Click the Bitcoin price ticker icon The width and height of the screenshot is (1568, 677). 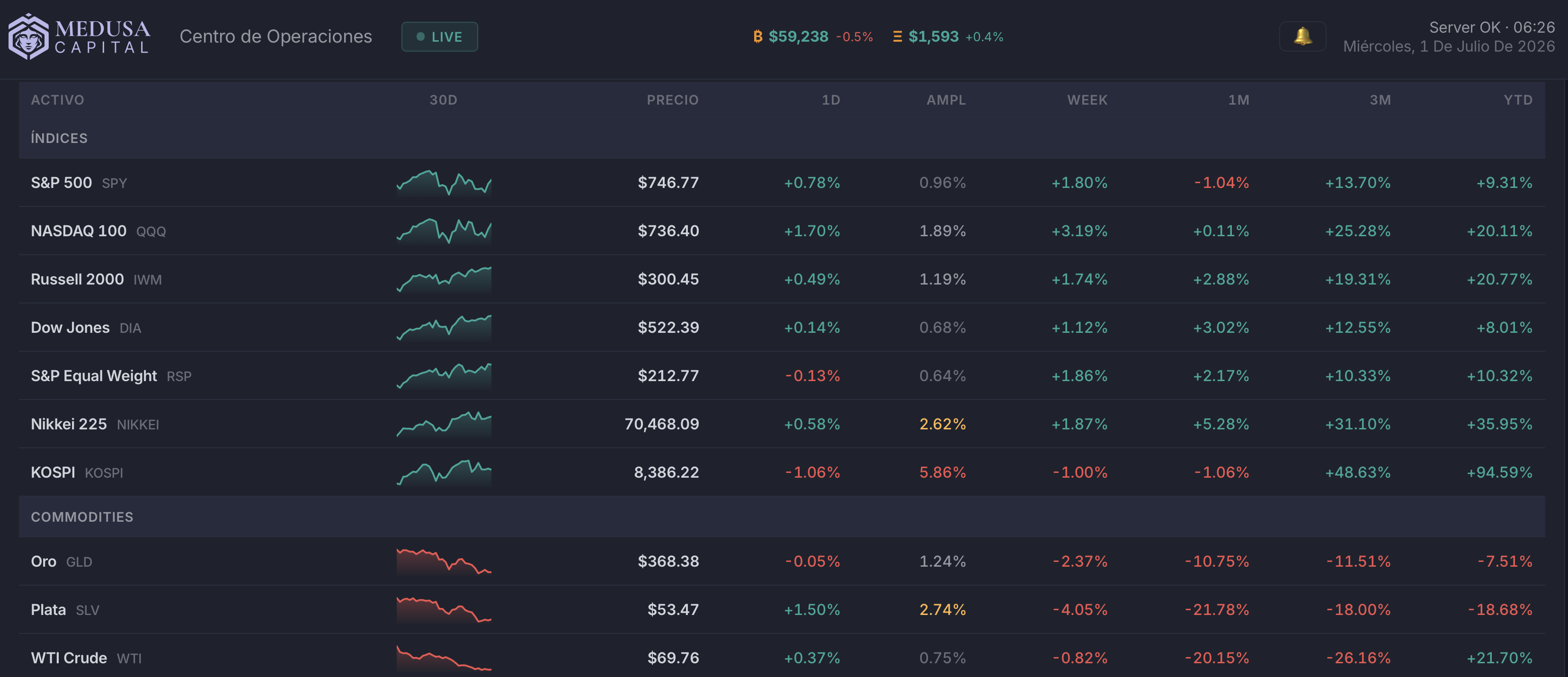click(758, 36)
